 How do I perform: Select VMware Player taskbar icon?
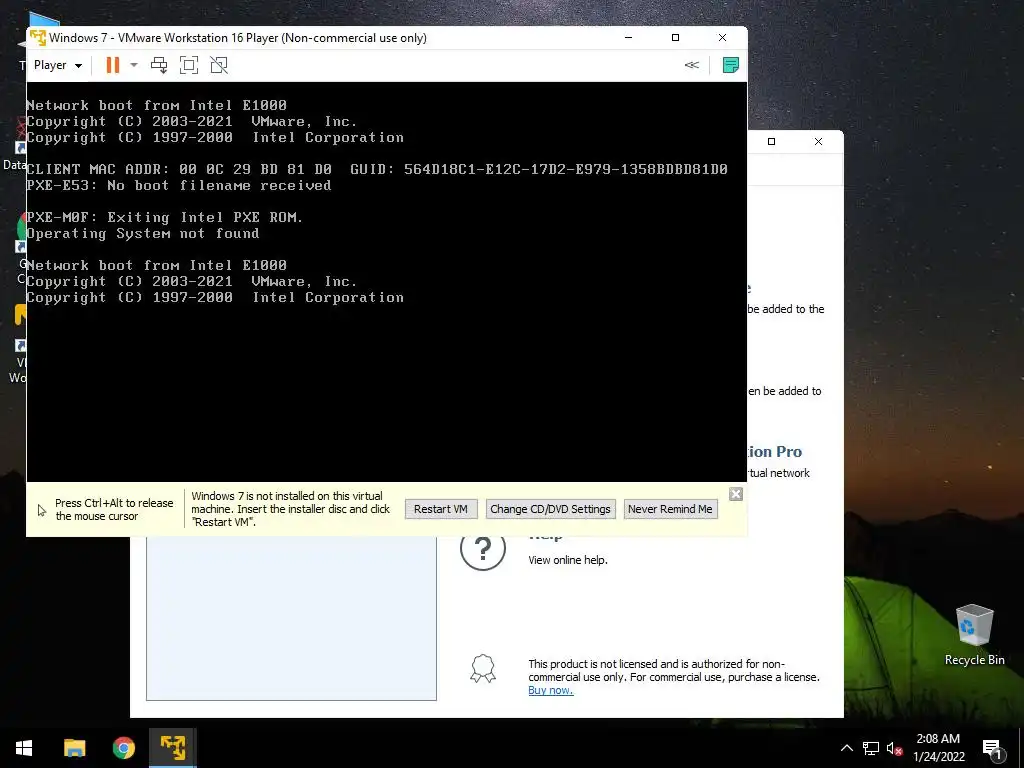pyautogui.click(x=173, y=748)
